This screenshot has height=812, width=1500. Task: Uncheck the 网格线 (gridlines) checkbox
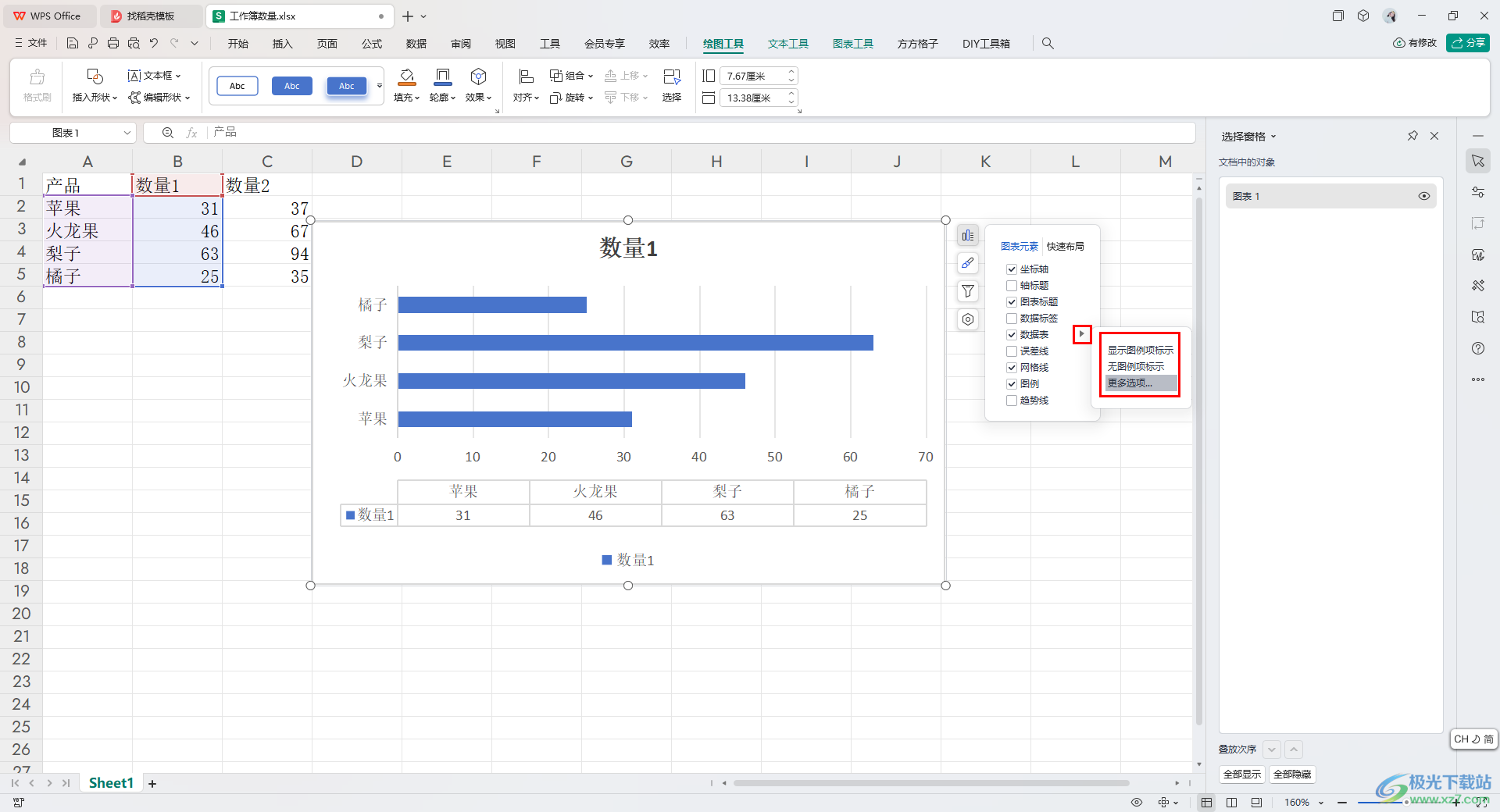1012,368
